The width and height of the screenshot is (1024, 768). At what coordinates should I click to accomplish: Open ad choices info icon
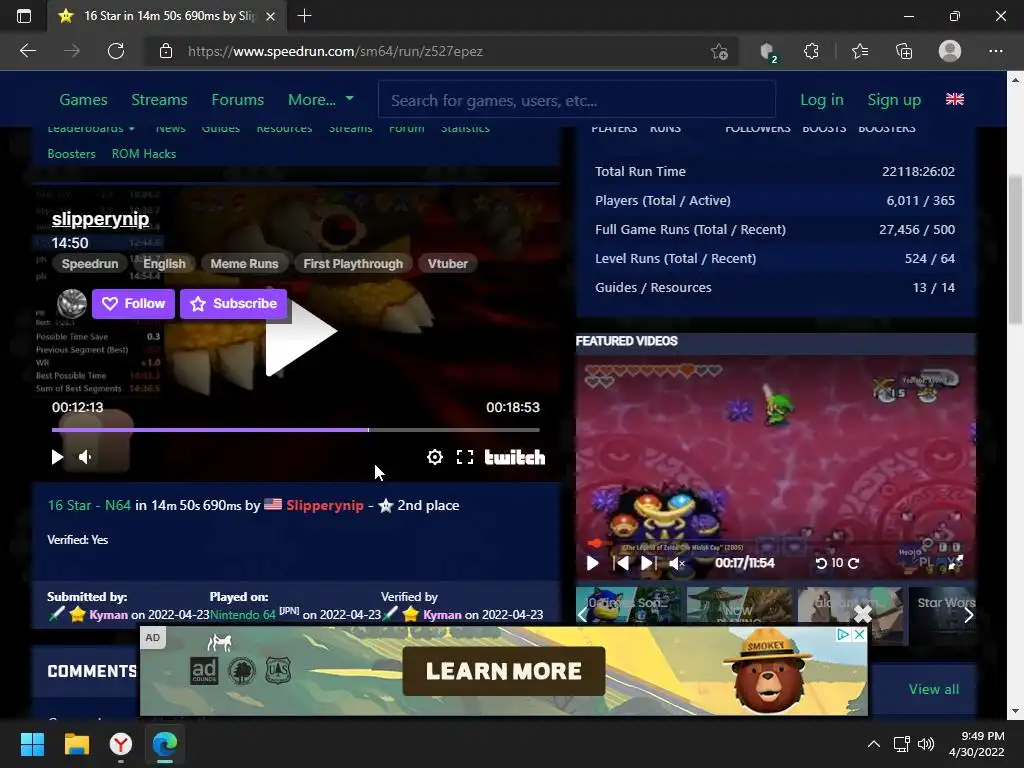[x=843, y=634]
